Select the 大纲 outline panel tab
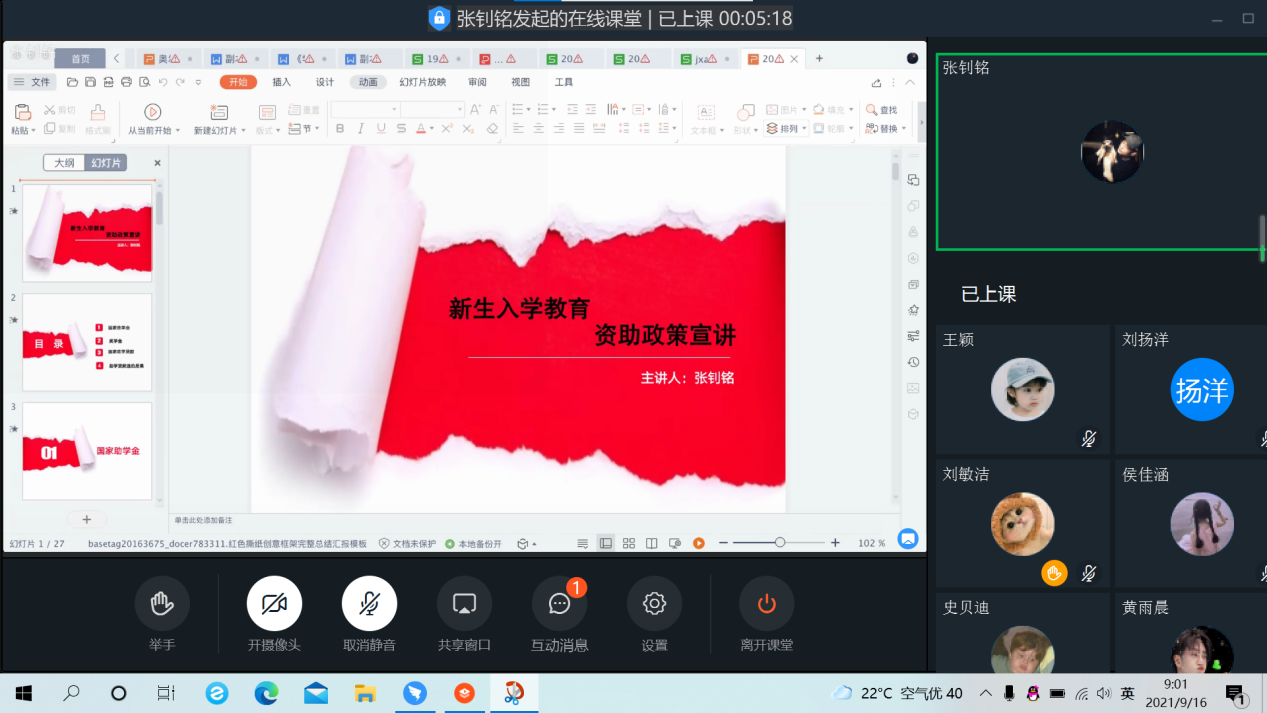Viewport: 1267px width, 713px height. pos(64,163)
